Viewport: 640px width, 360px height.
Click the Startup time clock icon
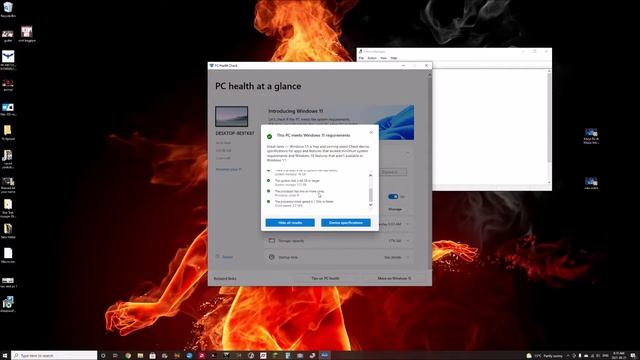(272, 257)
